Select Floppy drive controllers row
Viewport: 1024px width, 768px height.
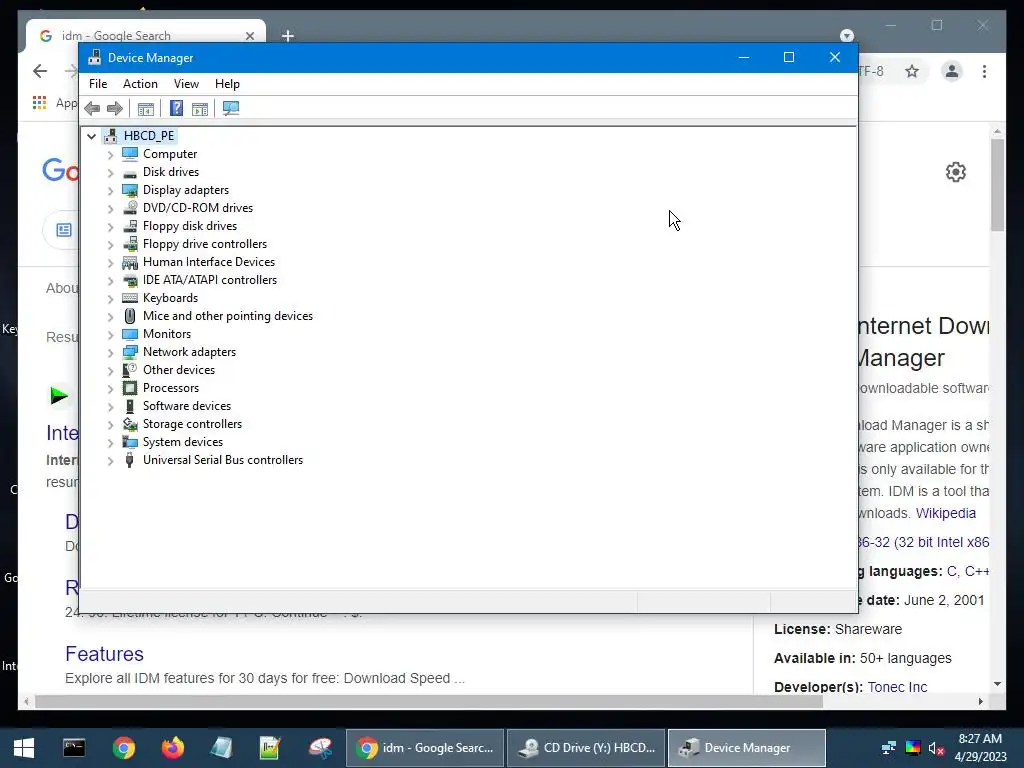click(205, 244)
